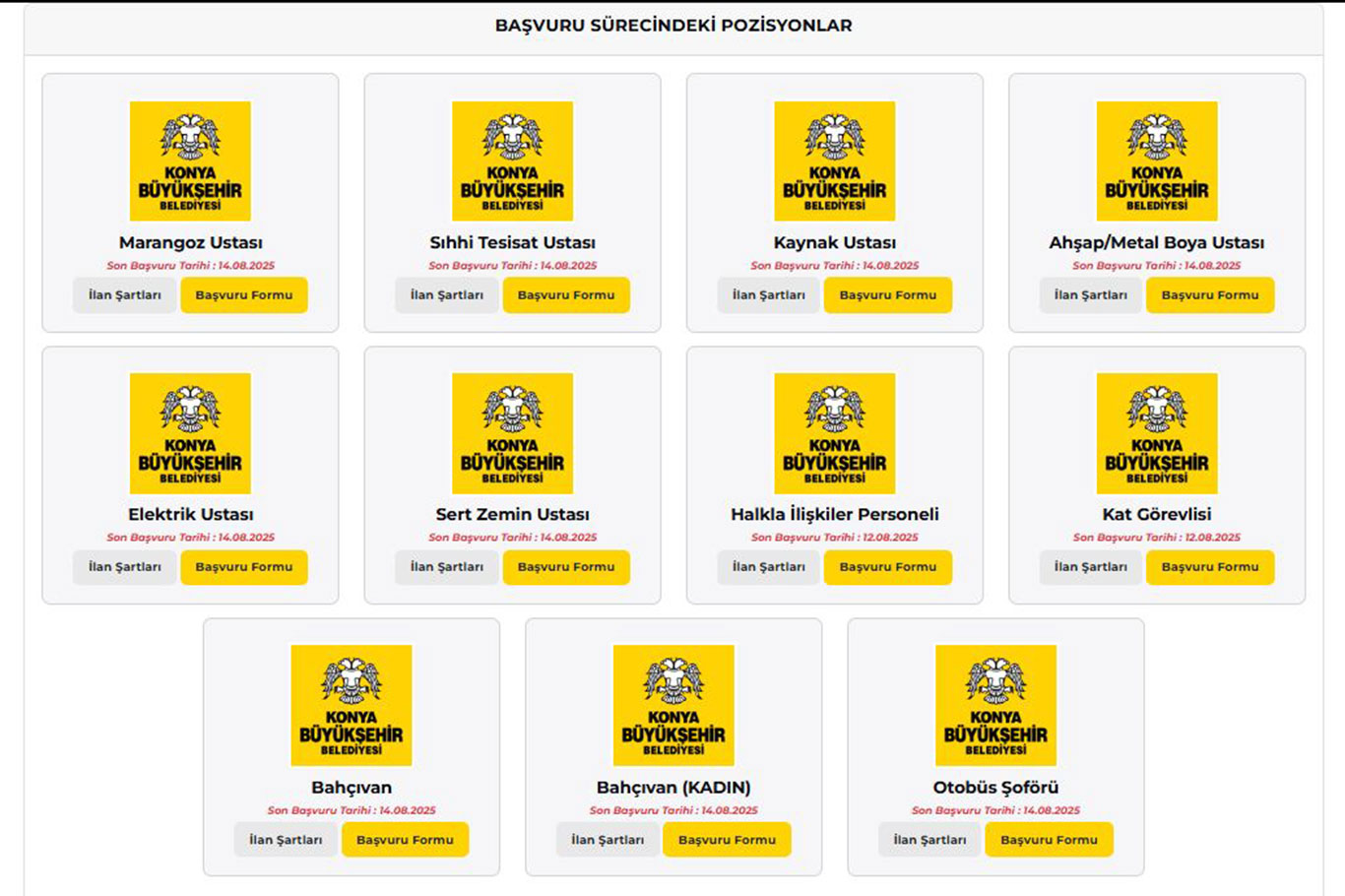Select the Halkla İlişkiler Personeli title
This screenshot has width=1345, height=896.
coord(835,514)
